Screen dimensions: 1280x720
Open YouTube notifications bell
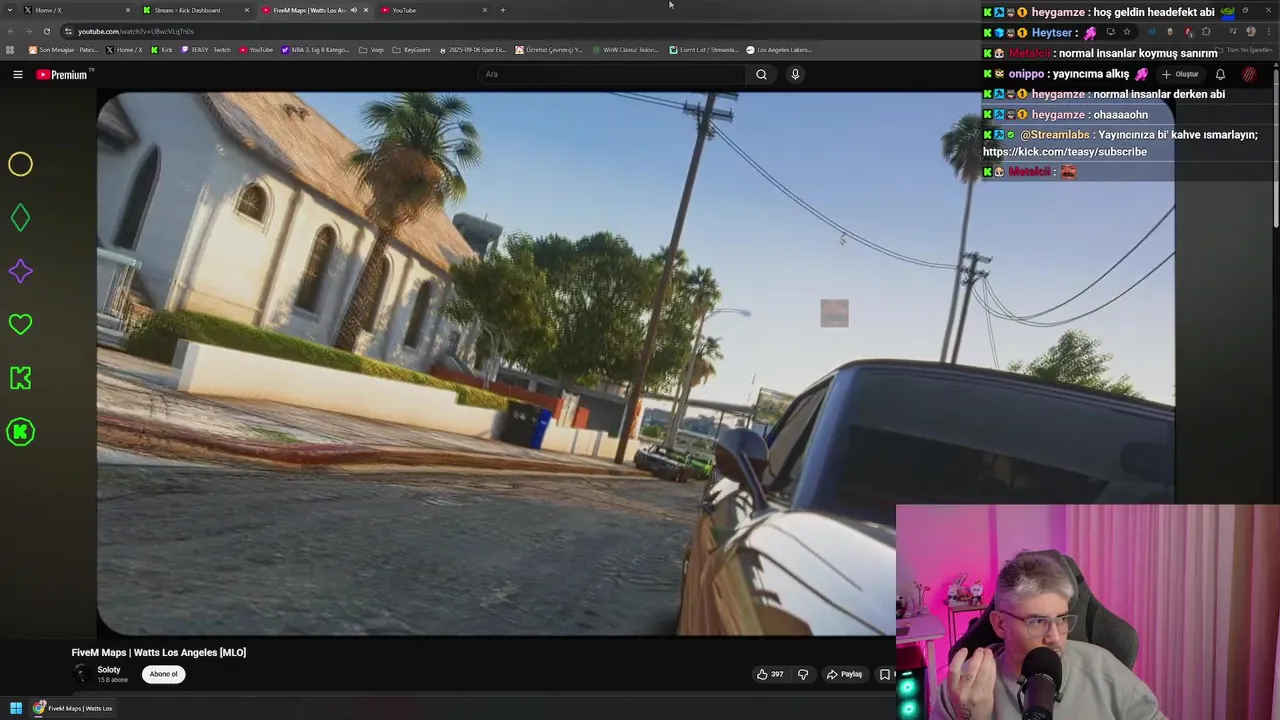1220,74
